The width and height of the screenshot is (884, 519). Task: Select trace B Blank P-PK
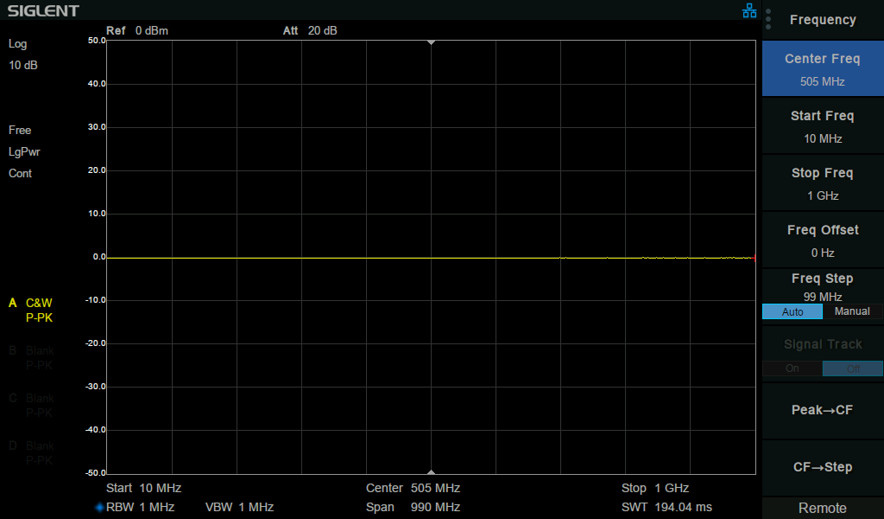click(31, 358)
